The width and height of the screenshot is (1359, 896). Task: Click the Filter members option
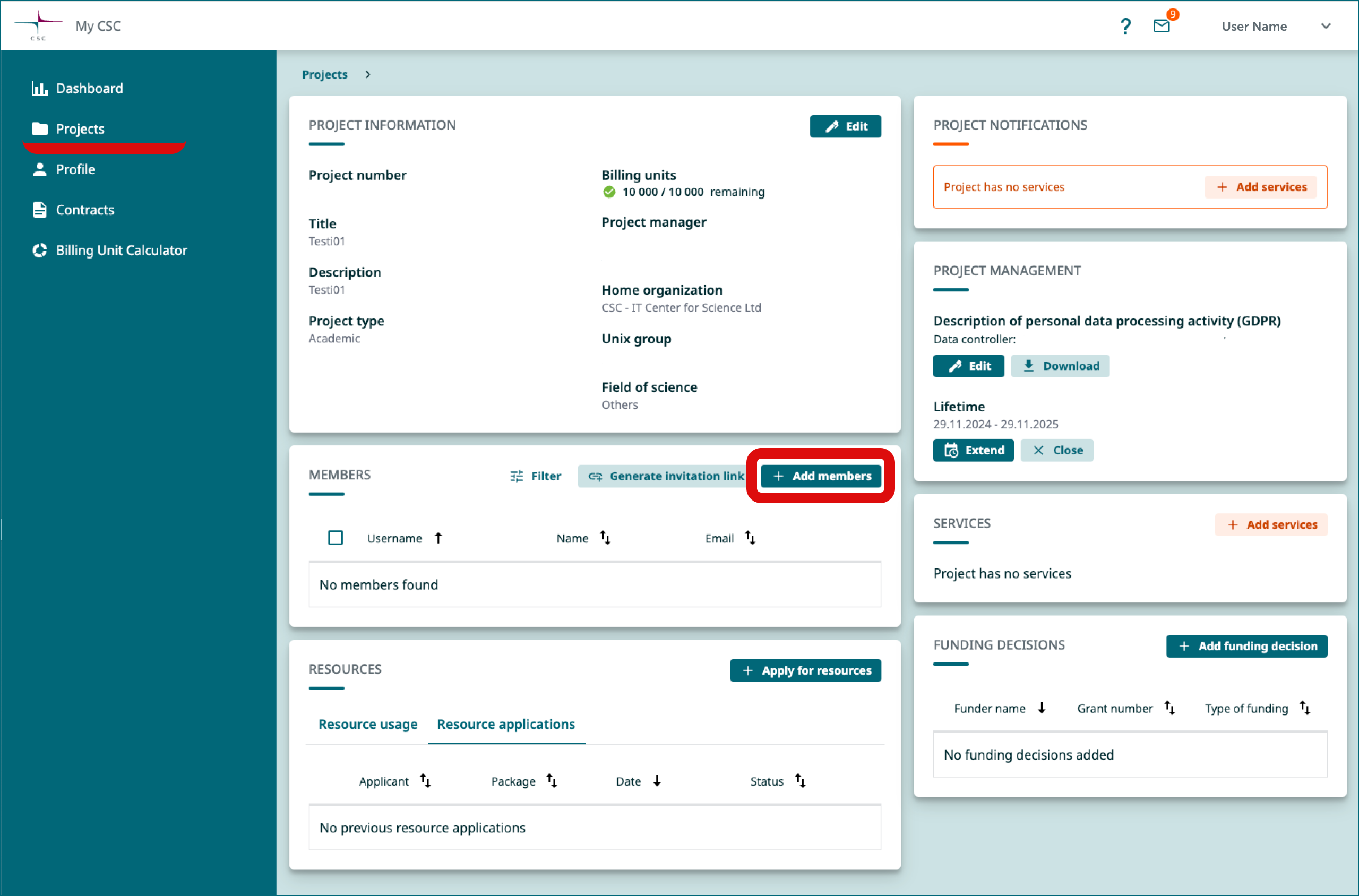pyautogui.click(x=536, y=475)
